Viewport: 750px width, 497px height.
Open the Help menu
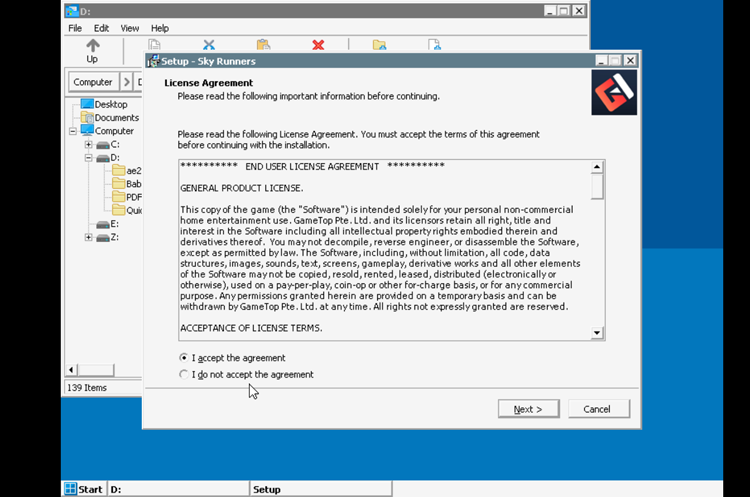[x=160, y=28]
